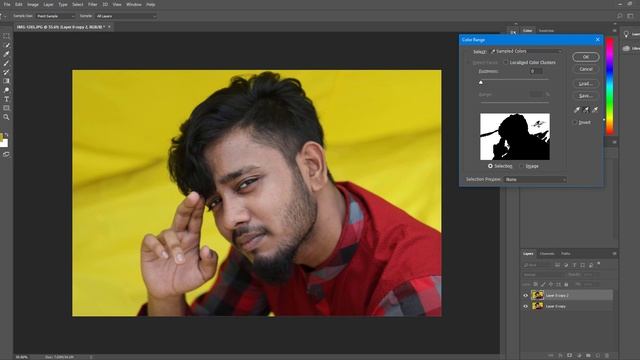Click the hue spectrum strip
Viewport: 640px width, 360px height.
(610, 86)
